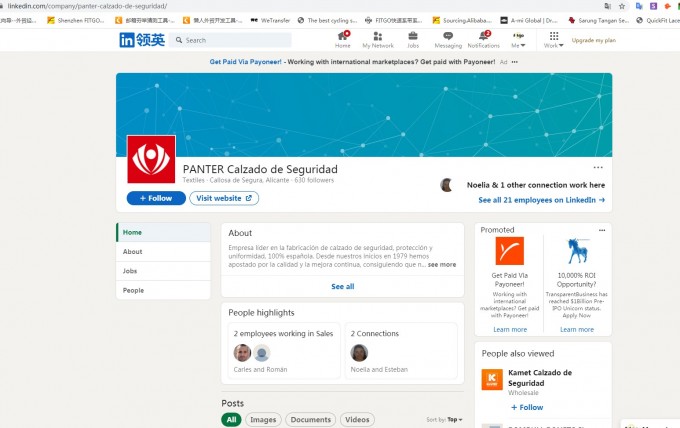Screen dimensions: 680x428
Task: Open the ad banner three-dots options
Action: point(514,62)
